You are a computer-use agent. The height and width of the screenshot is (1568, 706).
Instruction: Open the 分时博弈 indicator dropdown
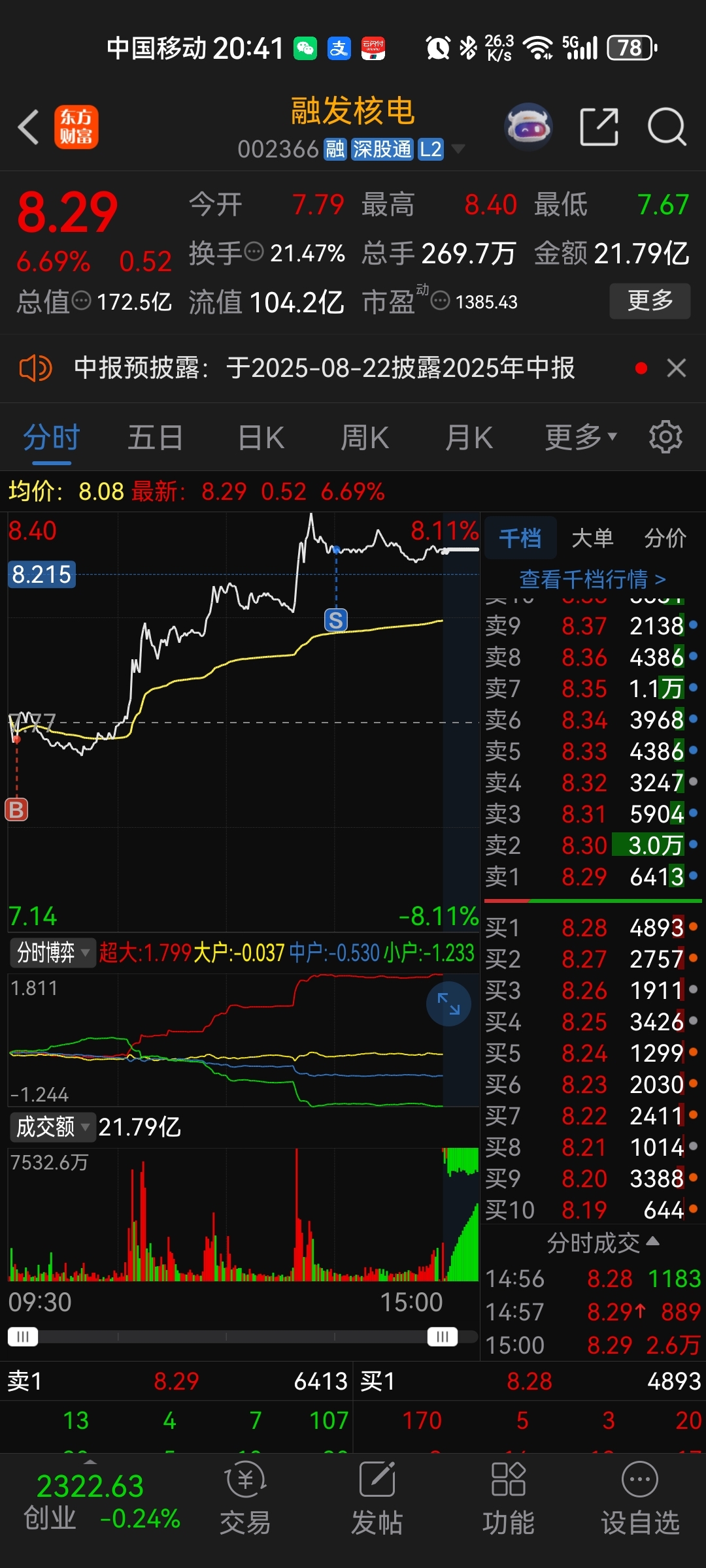click(52, 953)
